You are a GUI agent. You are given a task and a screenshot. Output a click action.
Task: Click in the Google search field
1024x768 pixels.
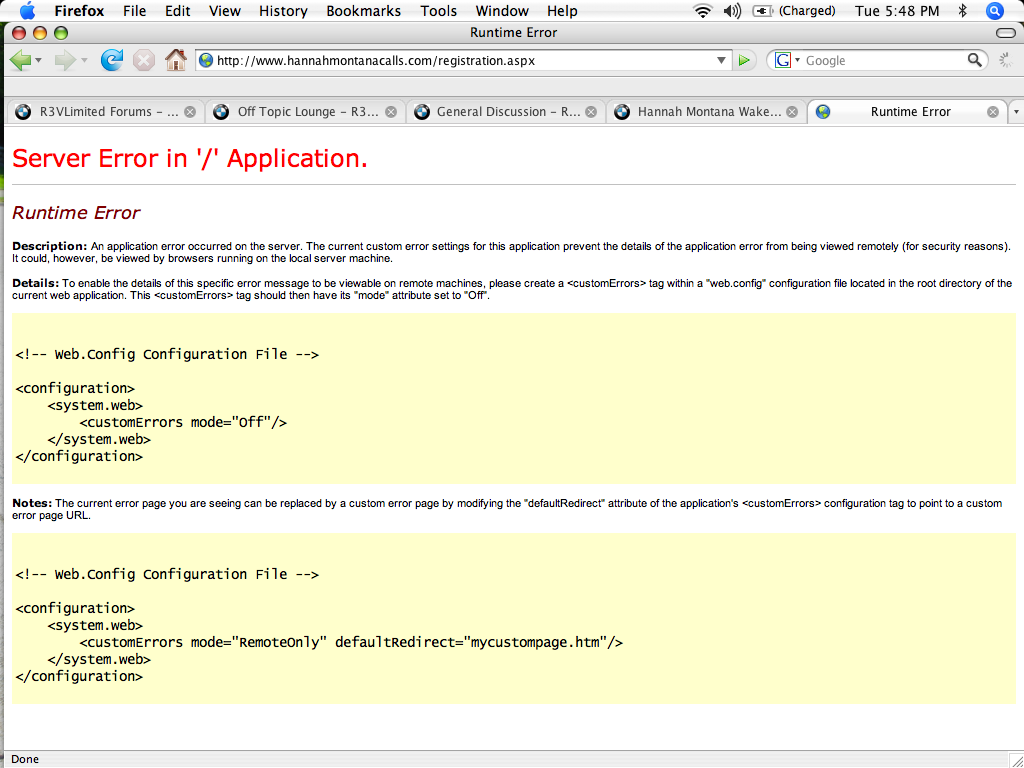coord(880,61)
